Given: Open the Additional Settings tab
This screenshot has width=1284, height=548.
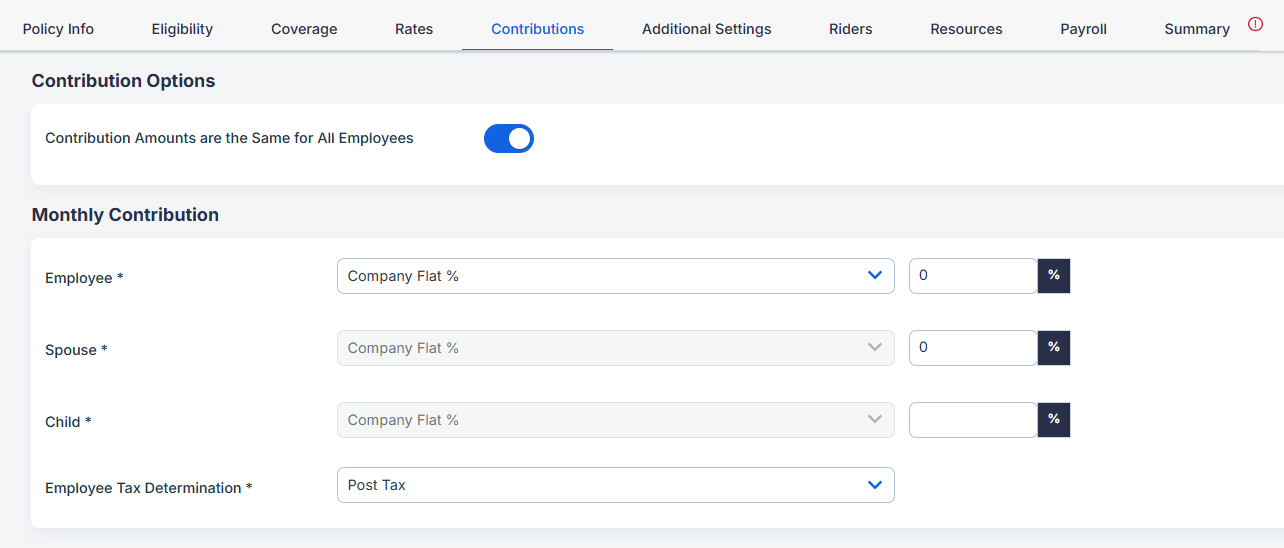Looking at the screenshot, I should tap(707, 29).
